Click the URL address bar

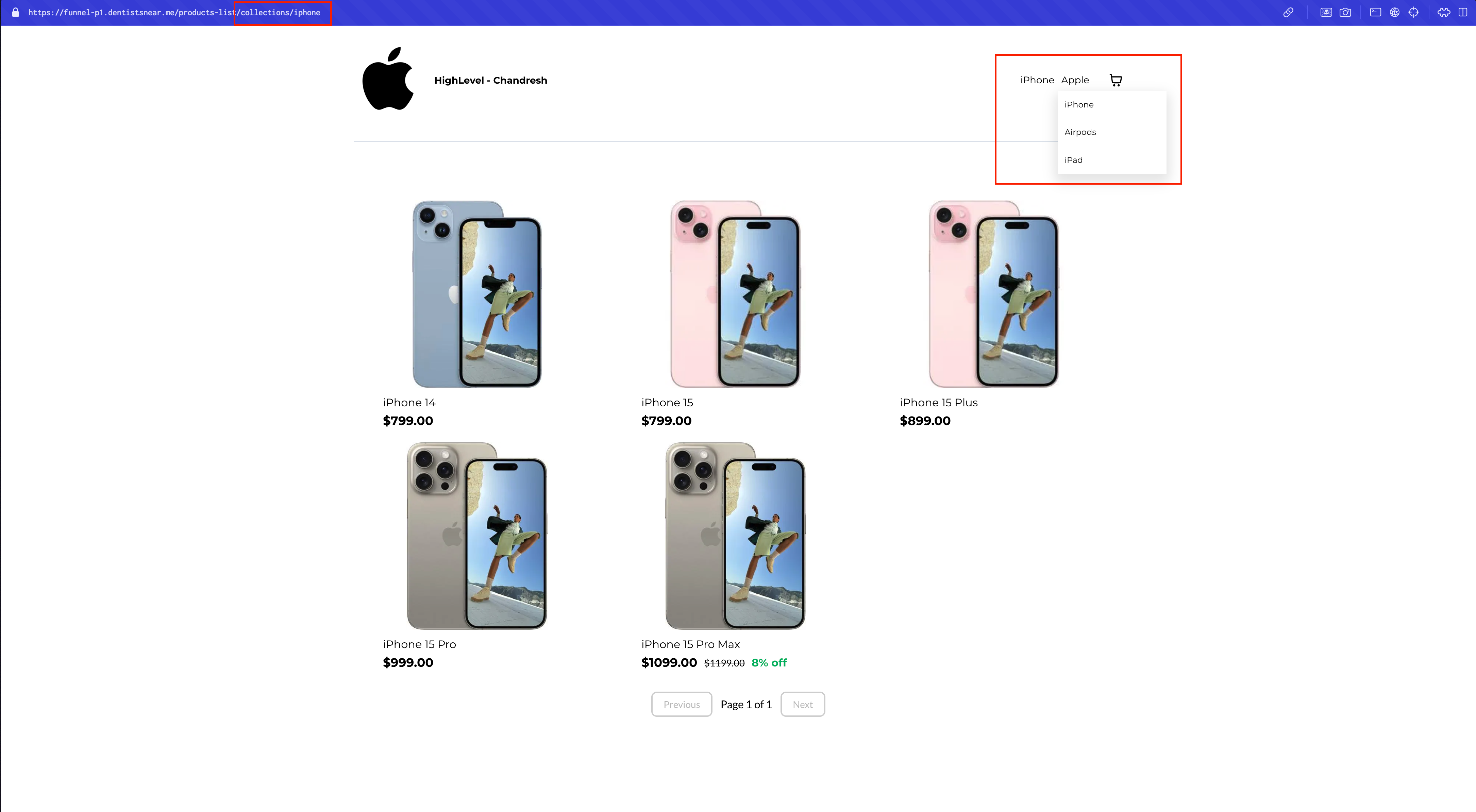[174, 13]
